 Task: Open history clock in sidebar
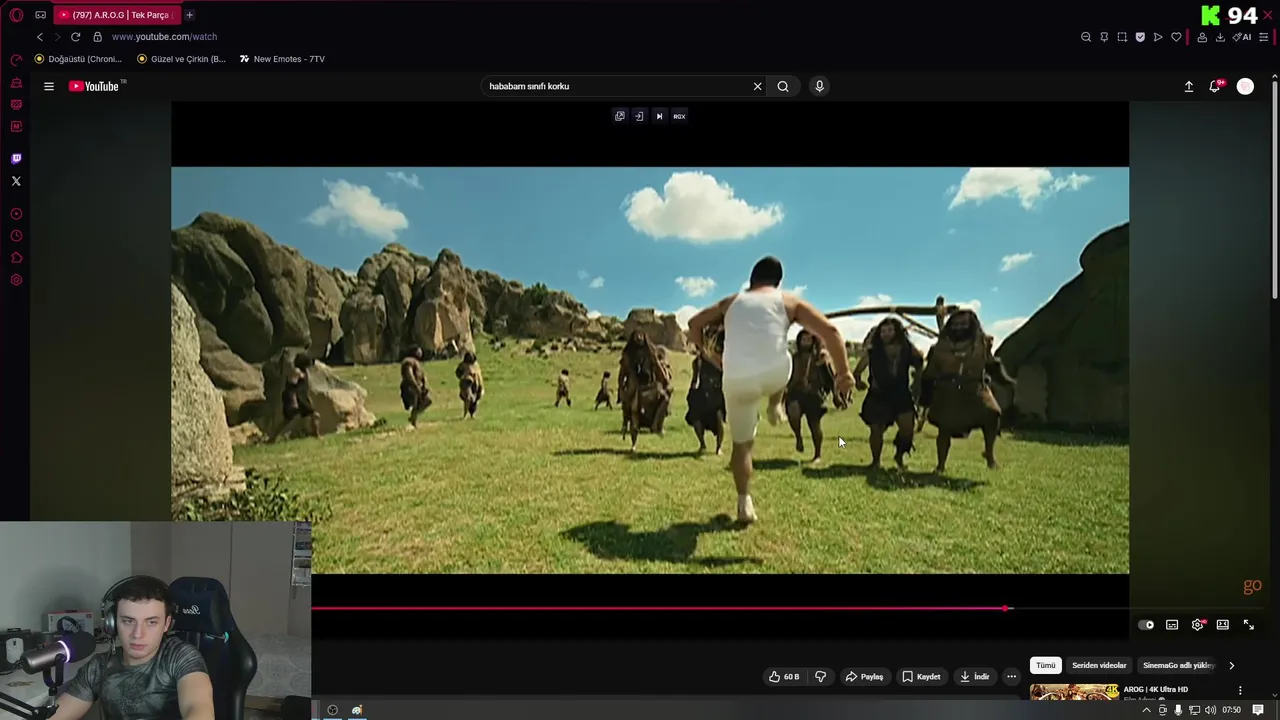(16, 236)
